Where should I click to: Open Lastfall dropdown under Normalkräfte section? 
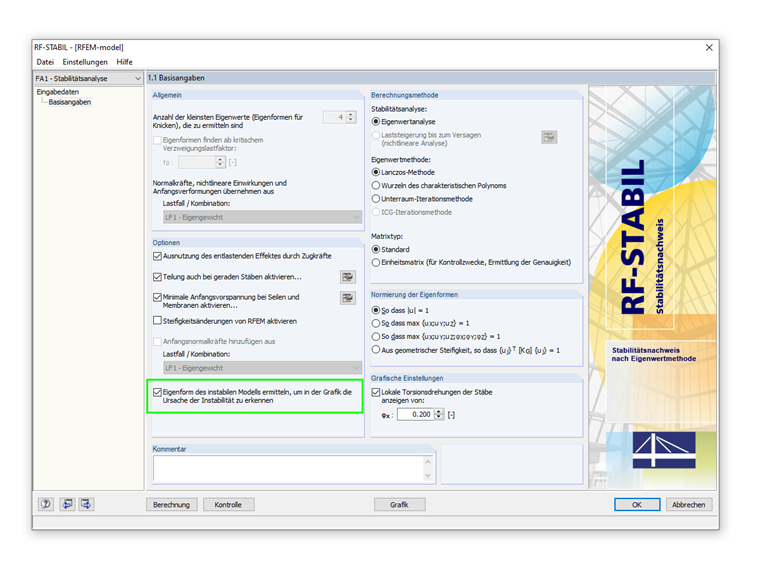pos(262,217)
